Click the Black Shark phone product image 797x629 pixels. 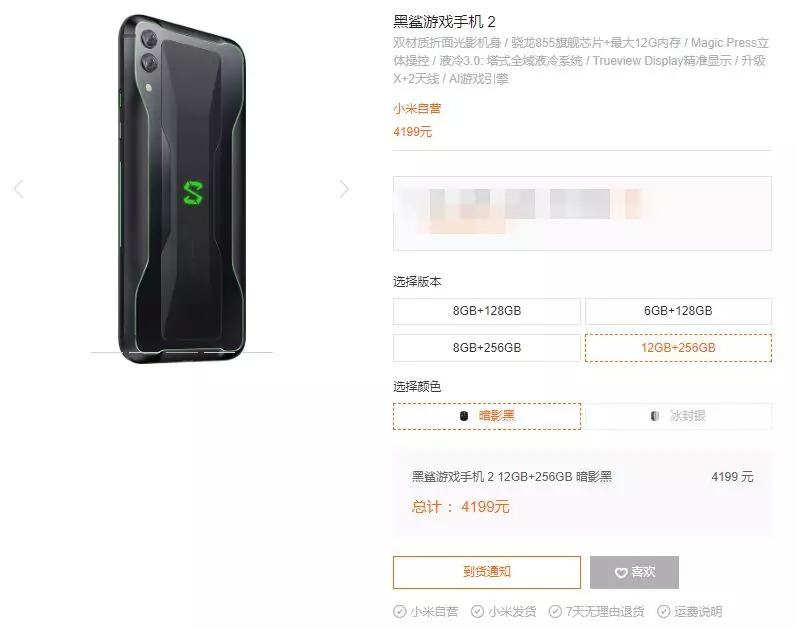pos(182,189)
